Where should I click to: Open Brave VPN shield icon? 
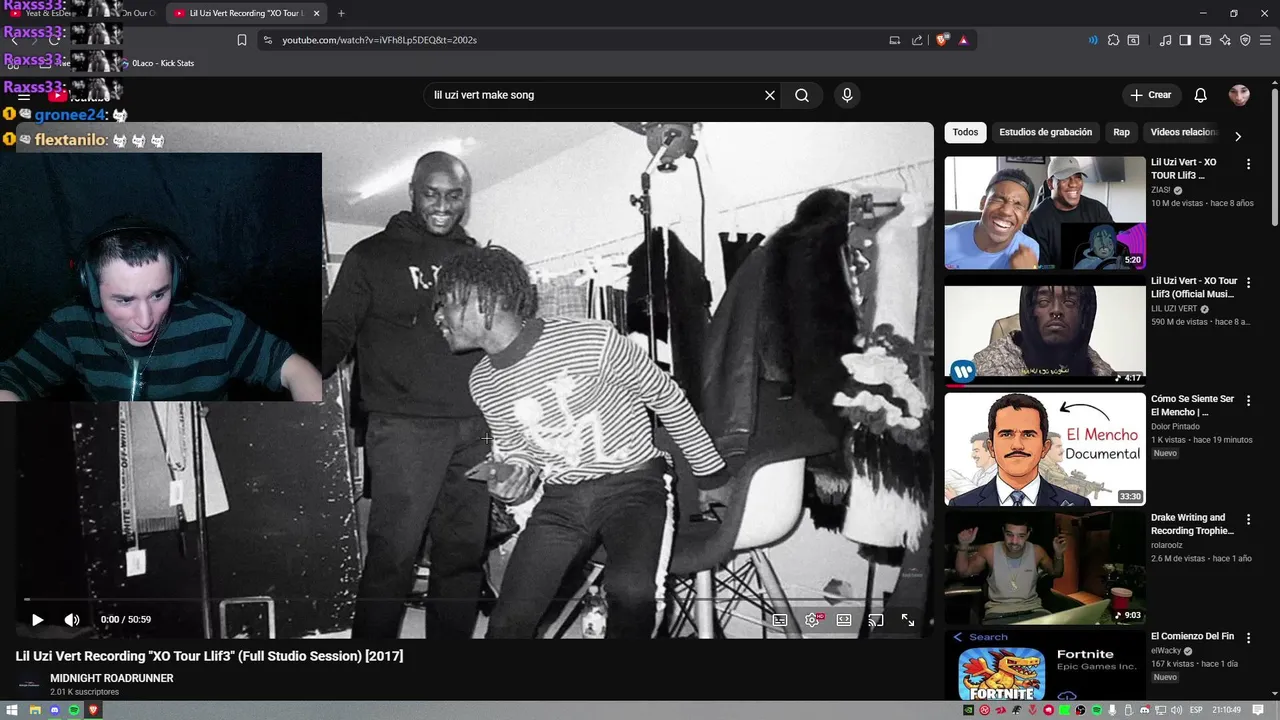1245,40
